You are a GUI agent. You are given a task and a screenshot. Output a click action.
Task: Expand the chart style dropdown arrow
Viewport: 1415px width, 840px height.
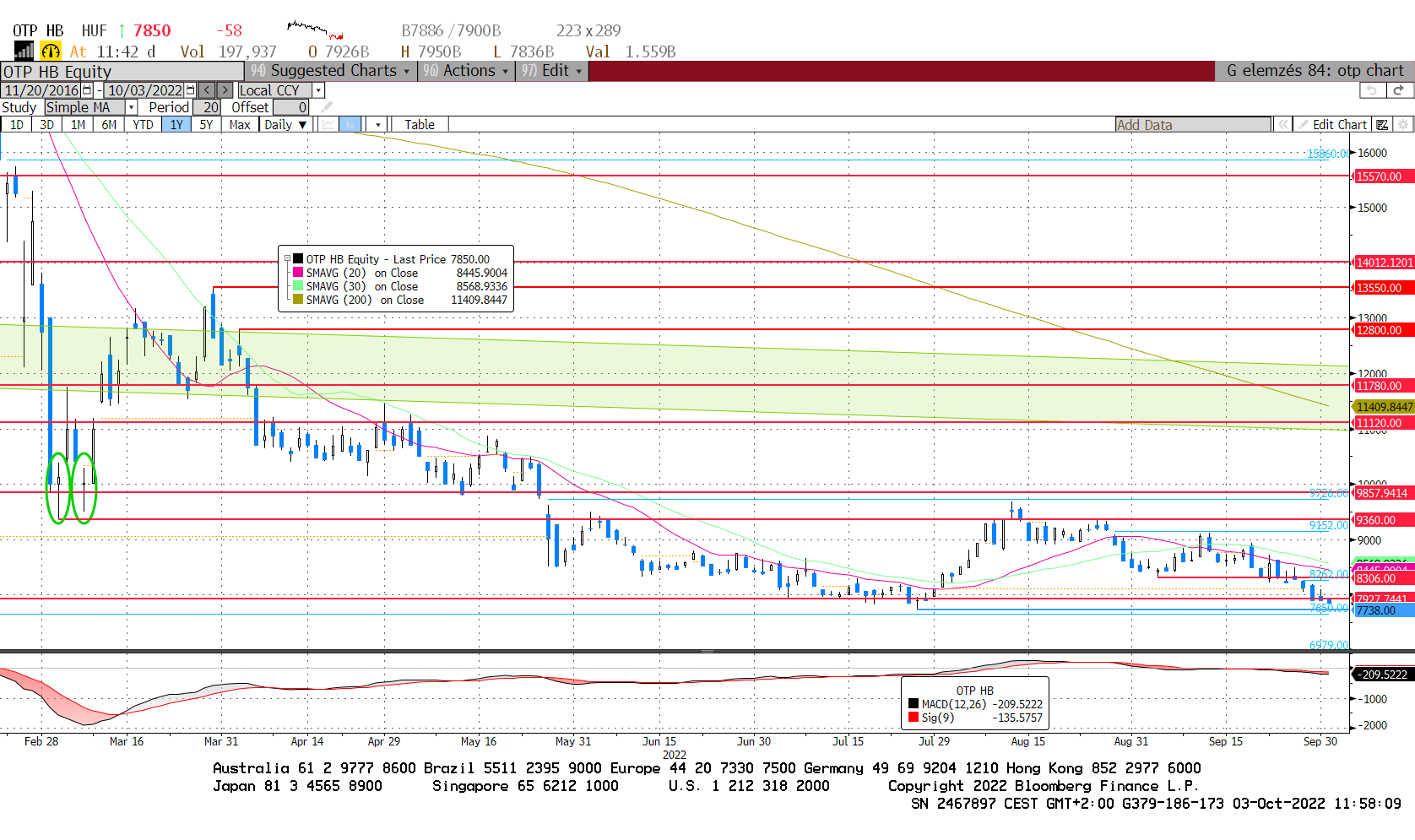click(377, 125)
